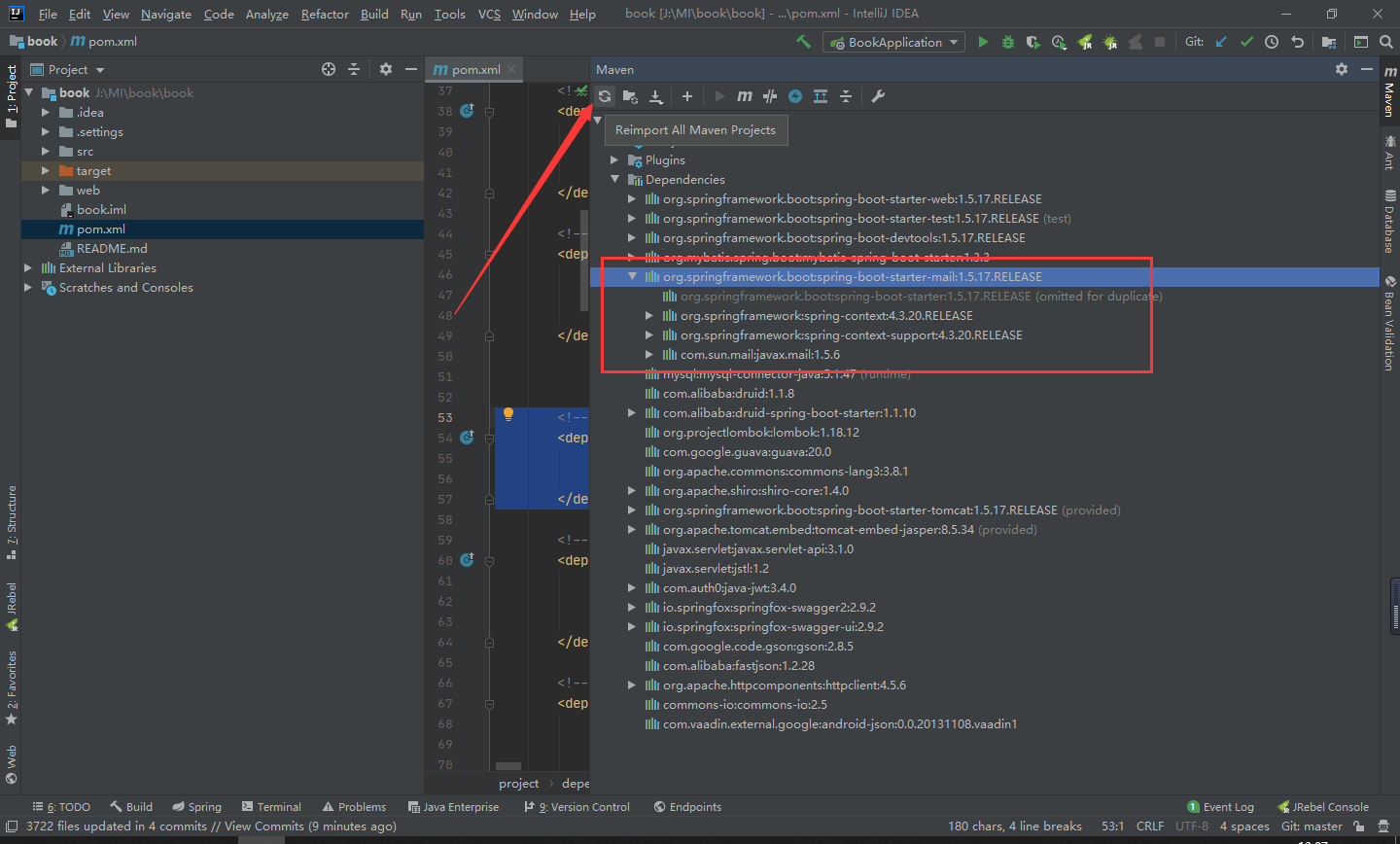The height and width of the screenshot is (844, 1400).
Task: Select the Debug BookApplication bug icon
Action: [1007, 42]
